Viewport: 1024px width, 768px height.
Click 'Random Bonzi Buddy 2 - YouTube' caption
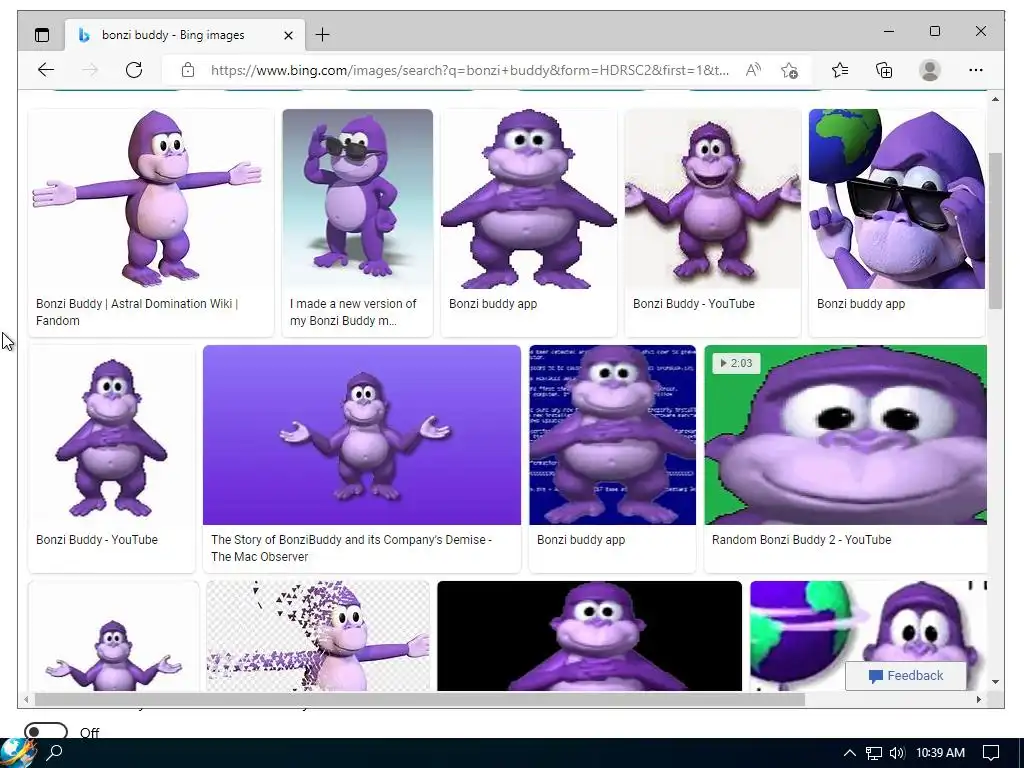click(801, 539)
